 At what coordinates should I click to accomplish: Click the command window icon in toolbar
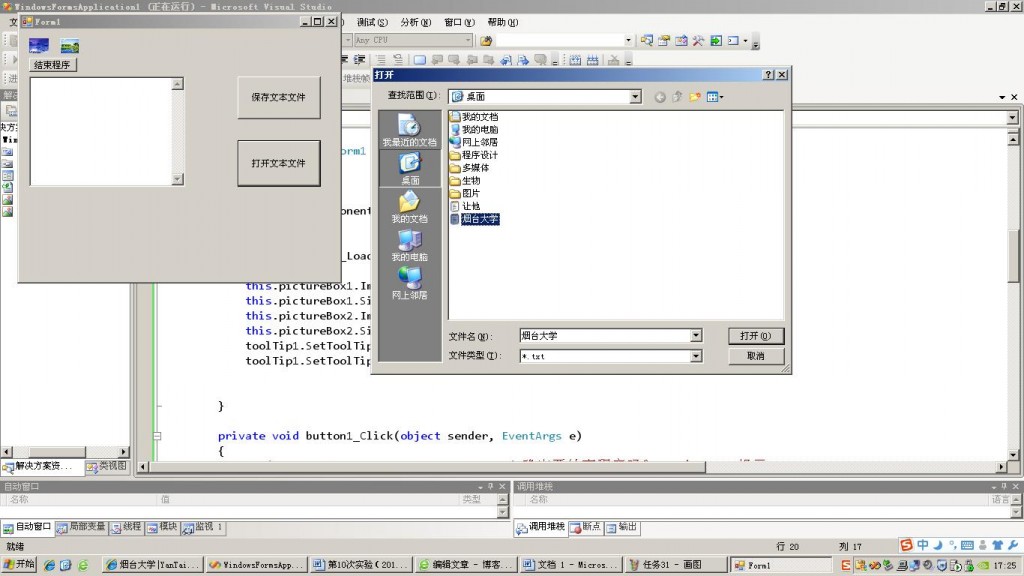(733, 40)
